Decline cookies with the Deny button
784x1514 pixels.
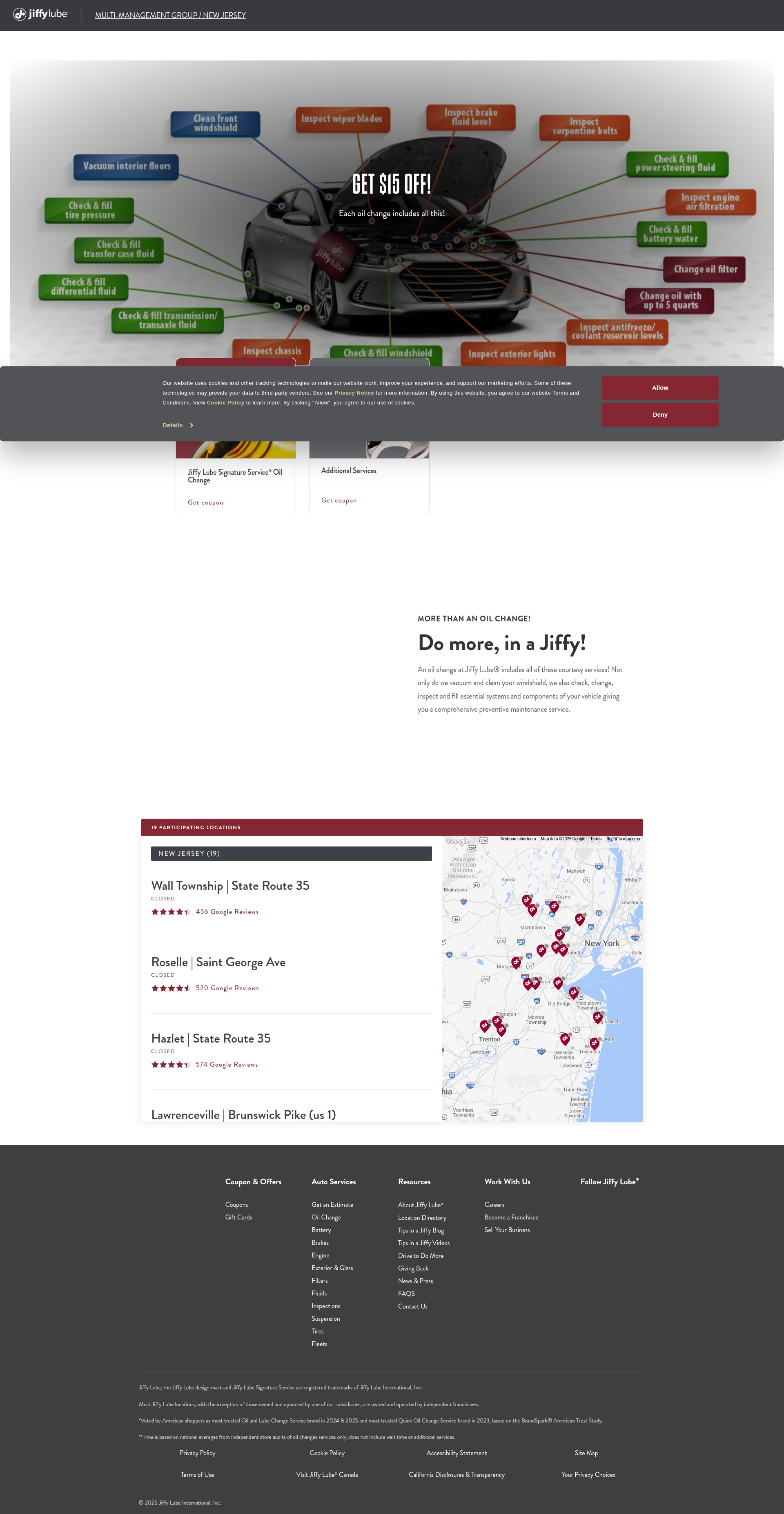[659, 414]
